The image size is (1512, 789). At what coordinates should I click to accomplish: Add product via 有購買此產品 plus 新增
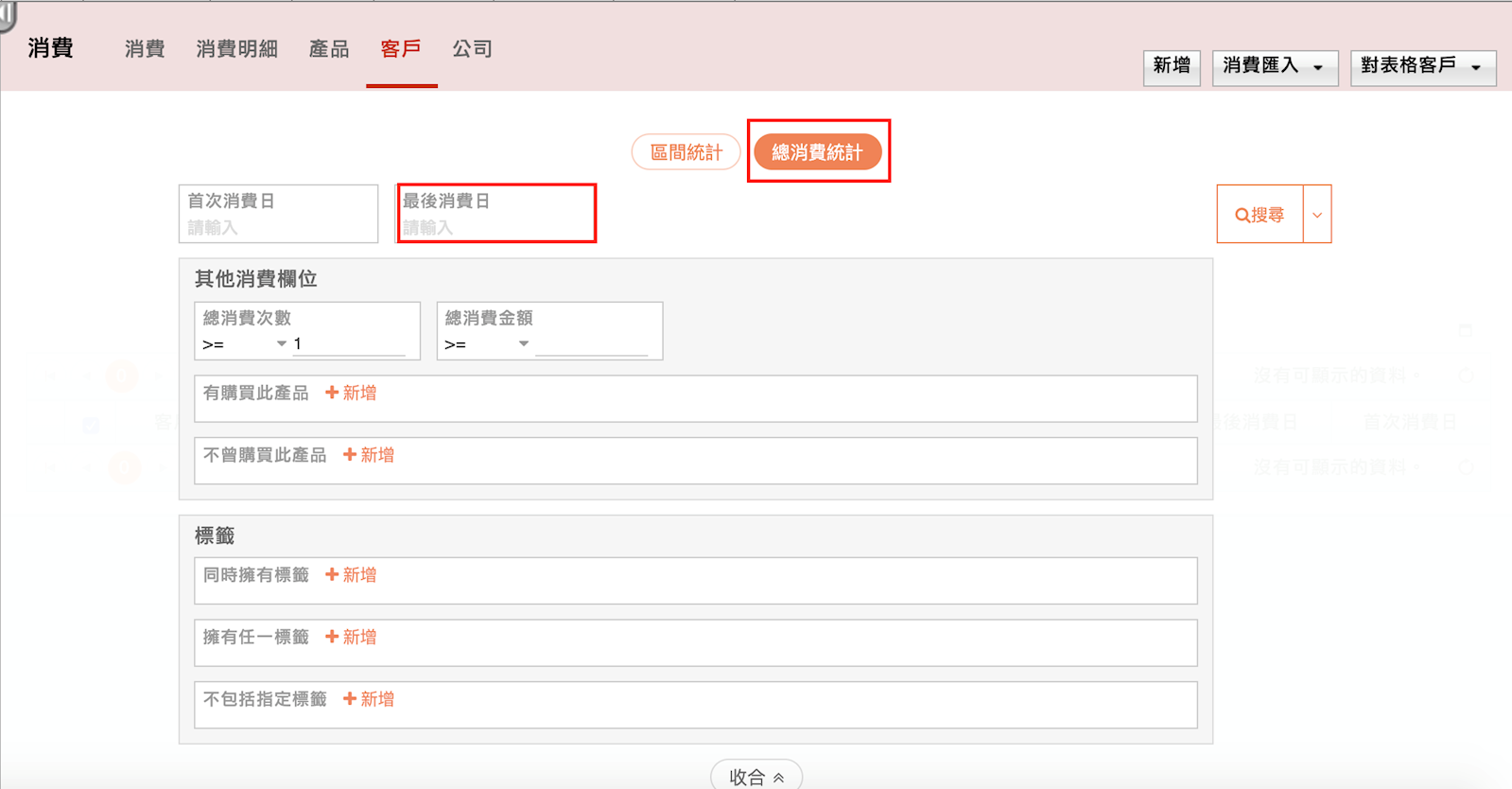point(351,393)
